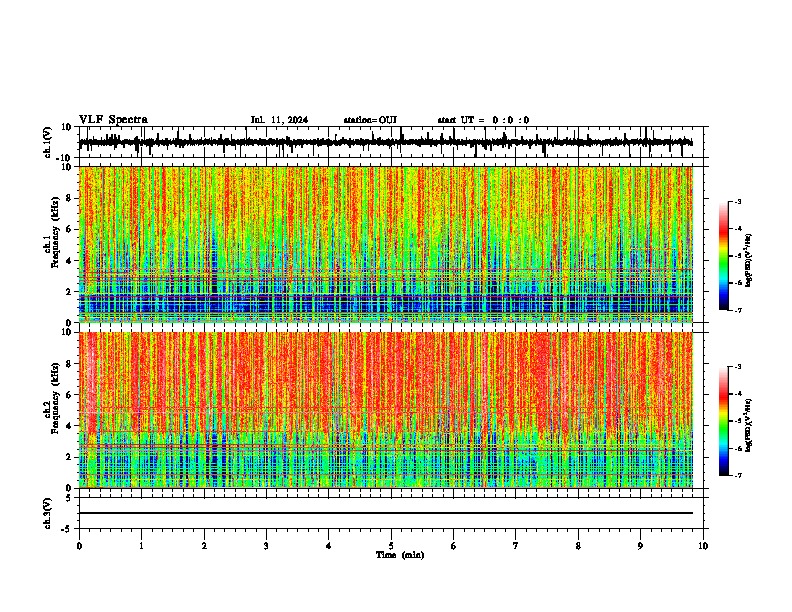Click the "5" tick on ch.3(V) axis
Screen dimensions: 792x612
point(69,498)
